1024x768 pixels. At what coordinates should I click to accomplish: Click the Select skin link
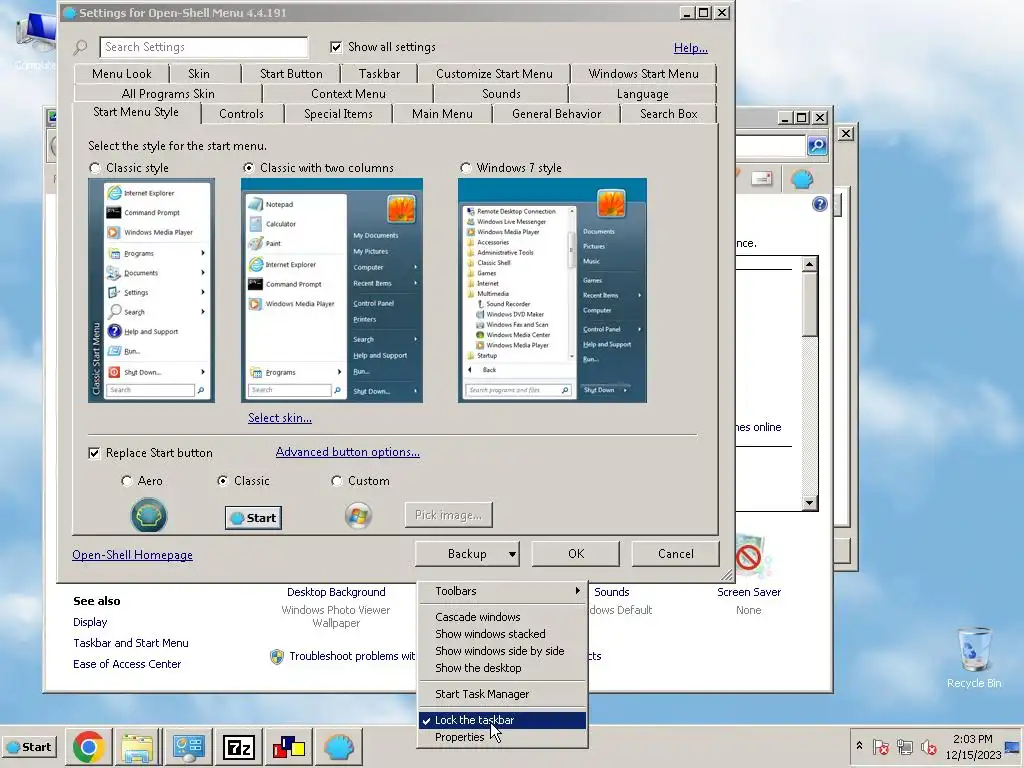[280, 418]
